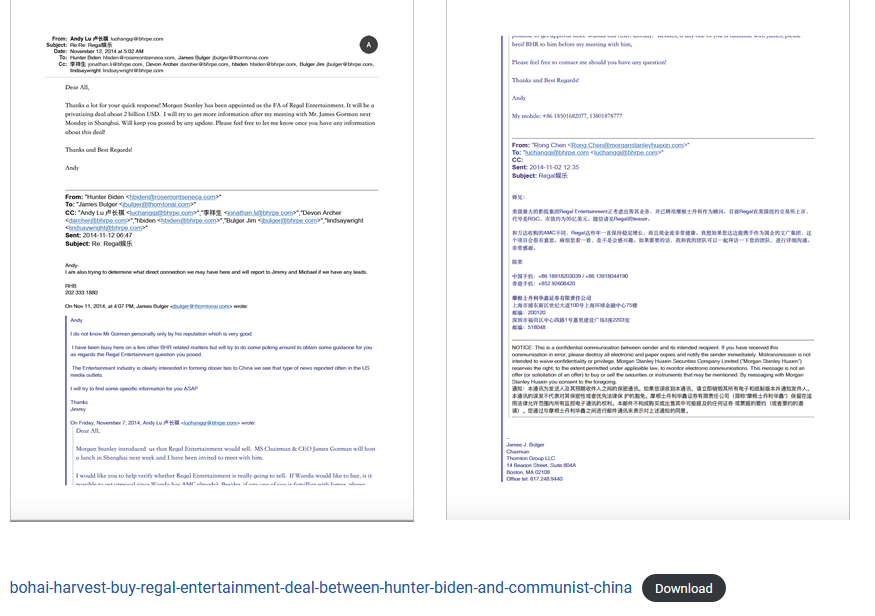This screenshot has height=616, width=875.
Task: Click the 'Subject: Re: Regal' line
Action: [99, 244]
